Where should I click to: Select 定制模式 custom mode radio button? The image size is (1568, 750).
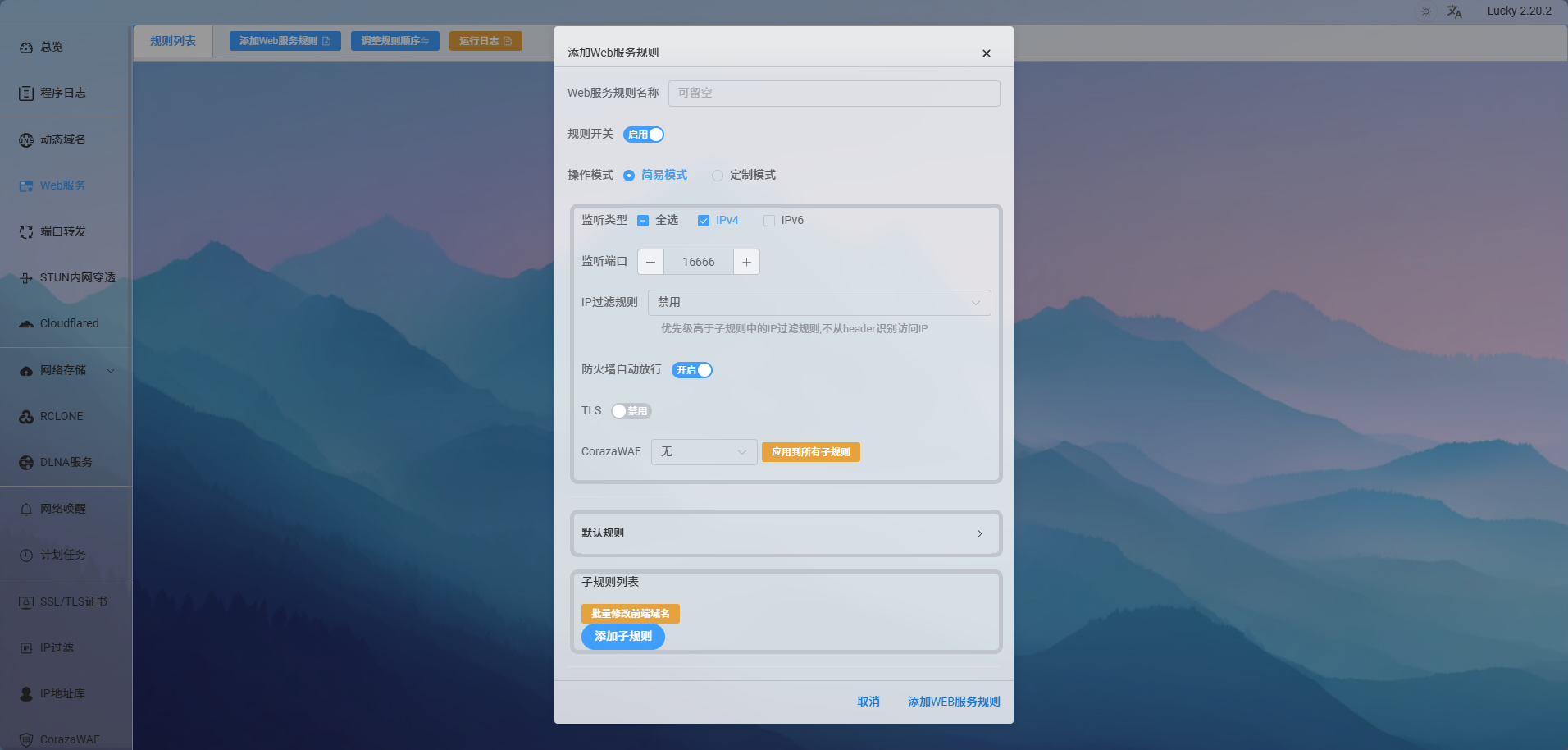click(718, 176)
